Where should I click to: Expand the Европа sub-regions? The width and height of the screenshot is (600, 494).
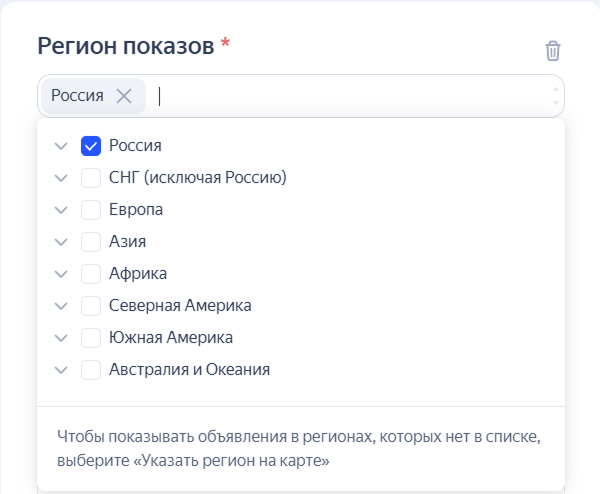[x=61, y=210]
